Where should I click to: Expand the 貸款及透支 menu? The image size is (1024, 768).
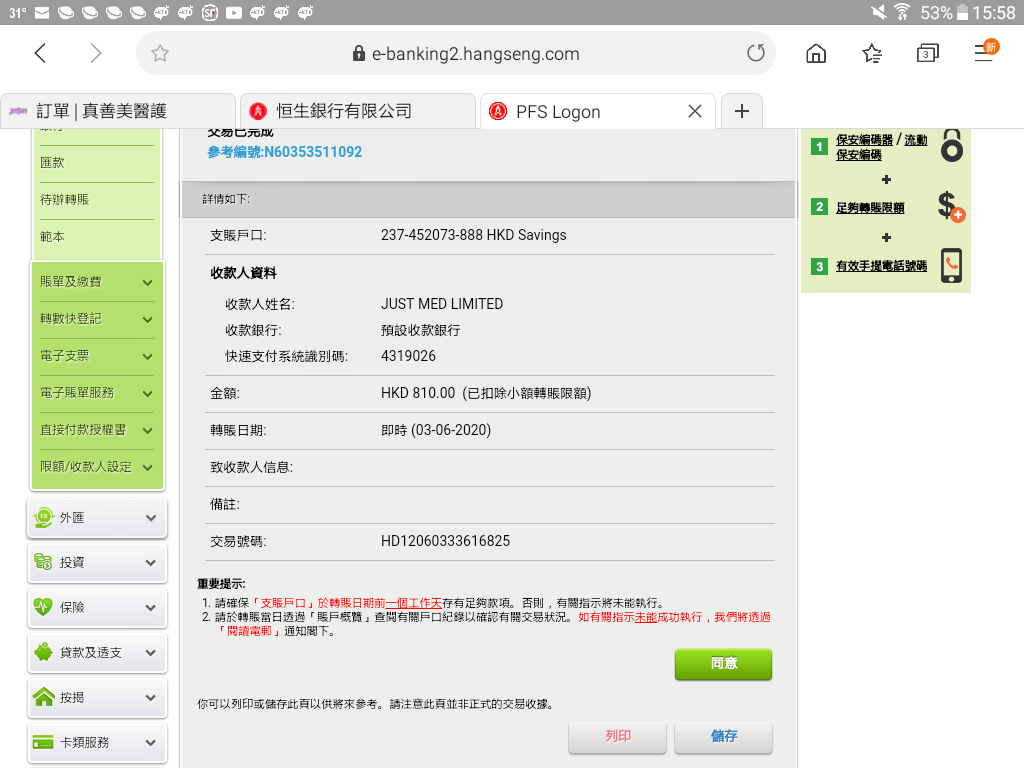click(x=97, y=653)
